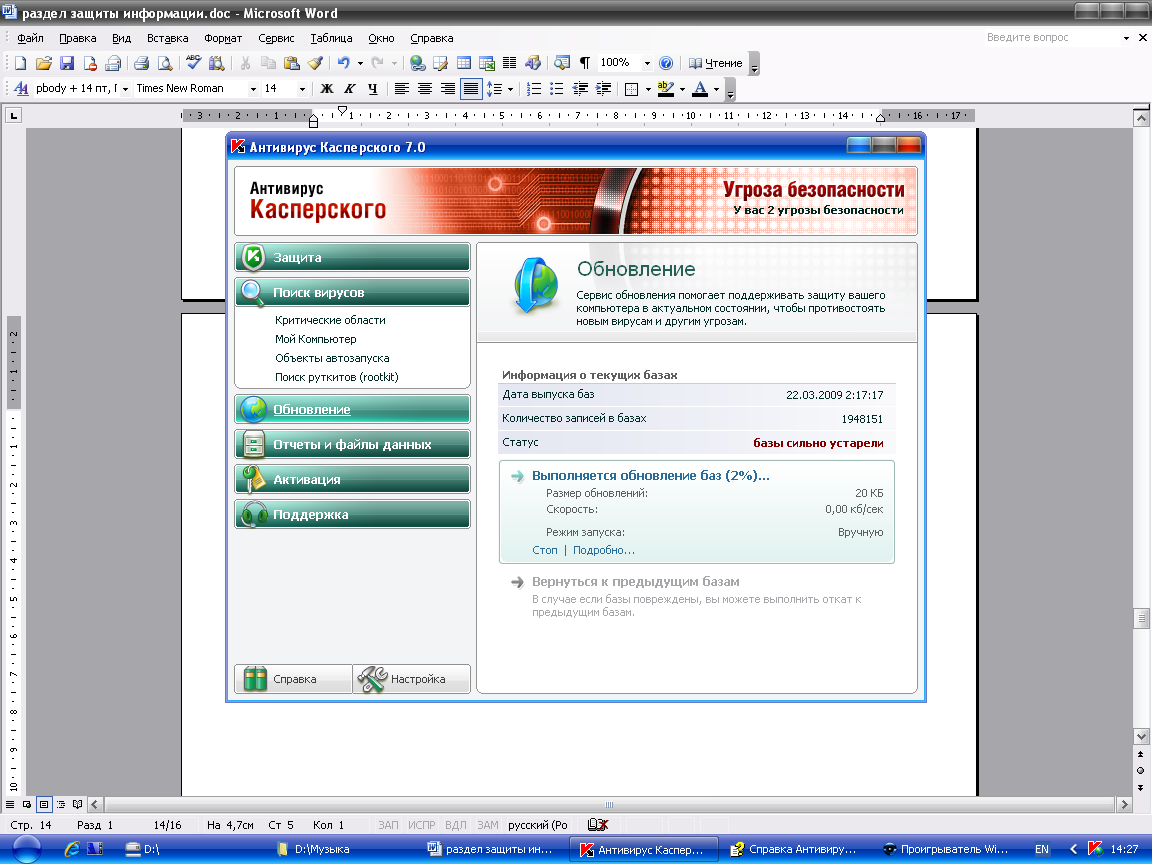The height and width of the screenshot is (864, 1152).
Task: Toggle justified alignment
Action: pos(471,89)
